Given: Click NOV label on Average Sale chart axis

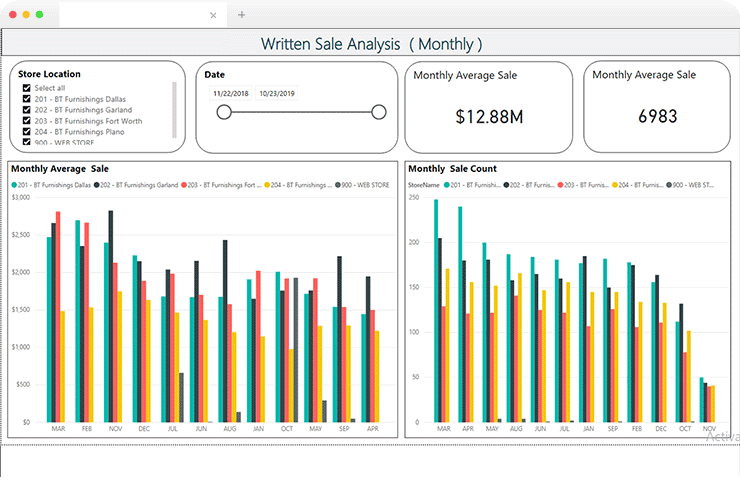Looking at the screenshot, I should tap(115, 429).
